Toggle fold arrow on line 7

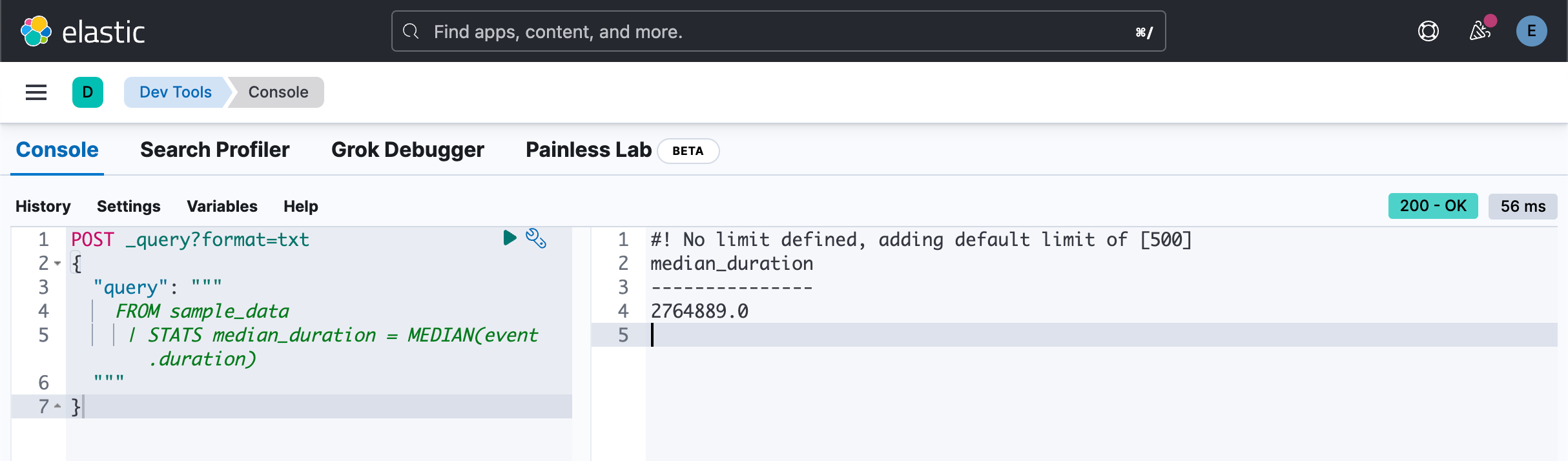57,406
